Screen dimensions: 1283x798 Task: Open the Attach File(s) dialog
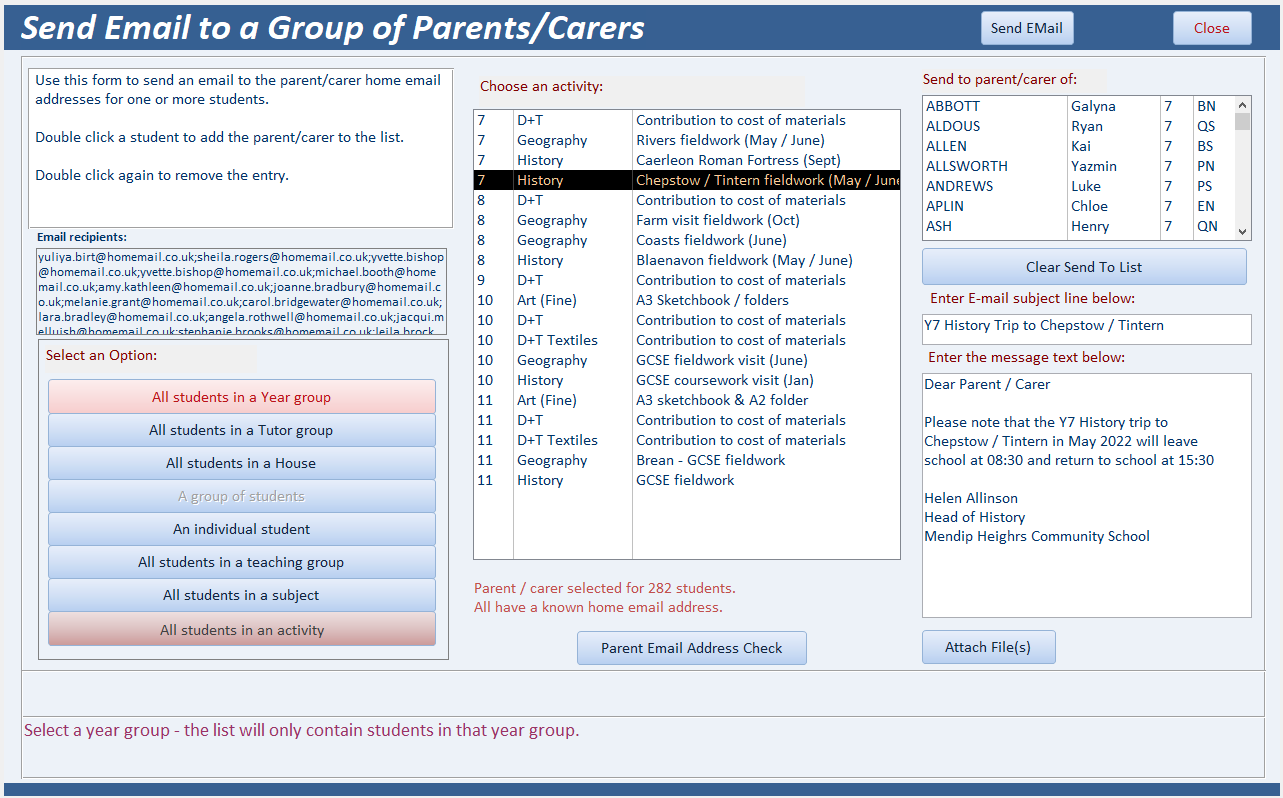(x=988, y=647)
